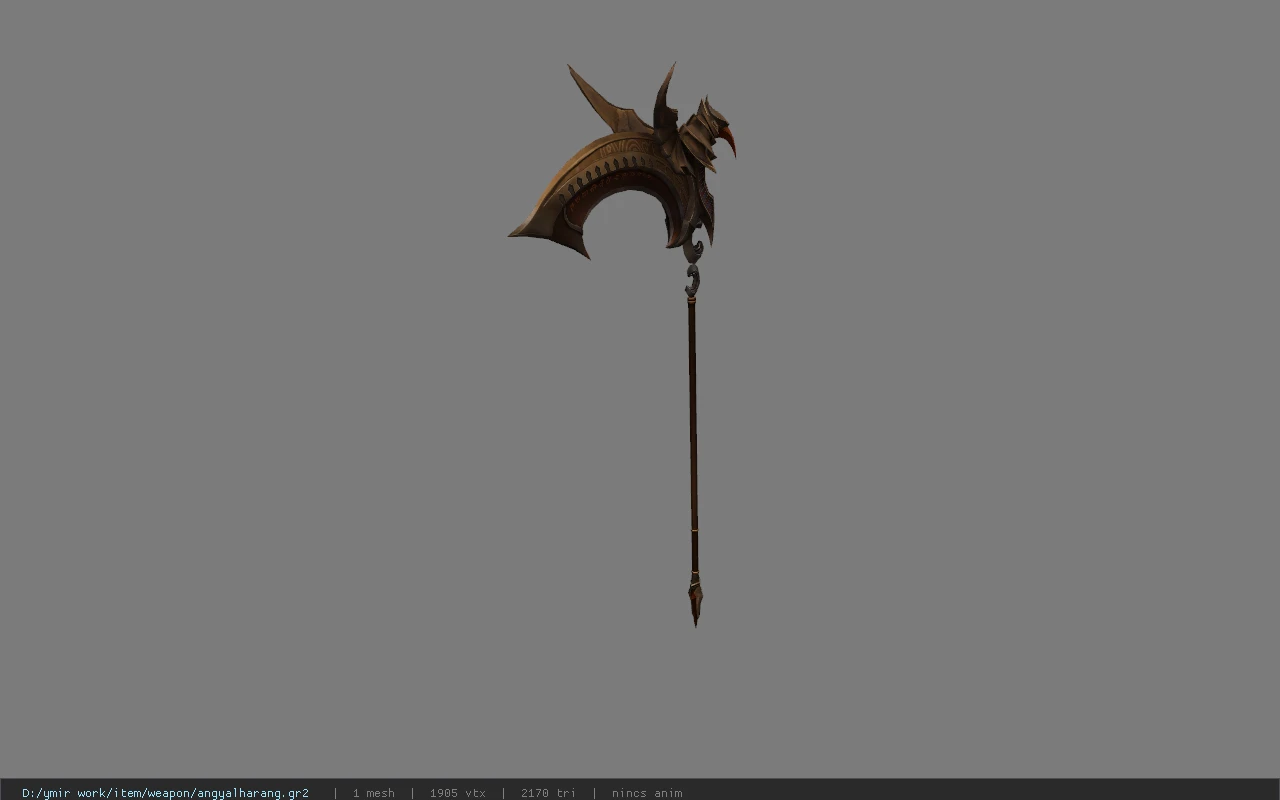Click the '2170 tri' triangle count
The width and height of the screenshot is (1280, 800).
point(548,793)
